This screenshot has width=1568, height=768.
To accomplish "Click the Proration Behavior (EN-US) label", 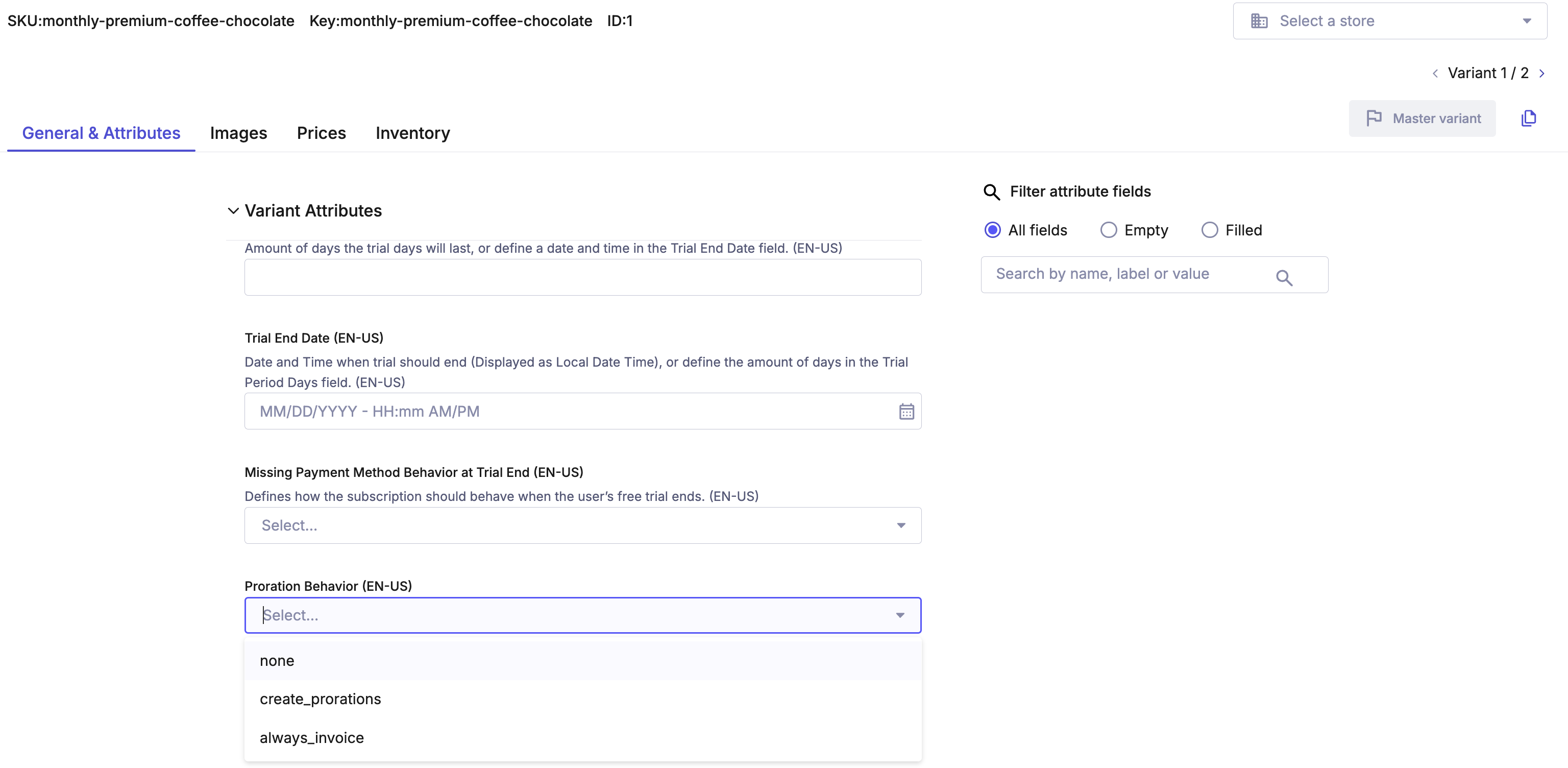I will [328, 587].
